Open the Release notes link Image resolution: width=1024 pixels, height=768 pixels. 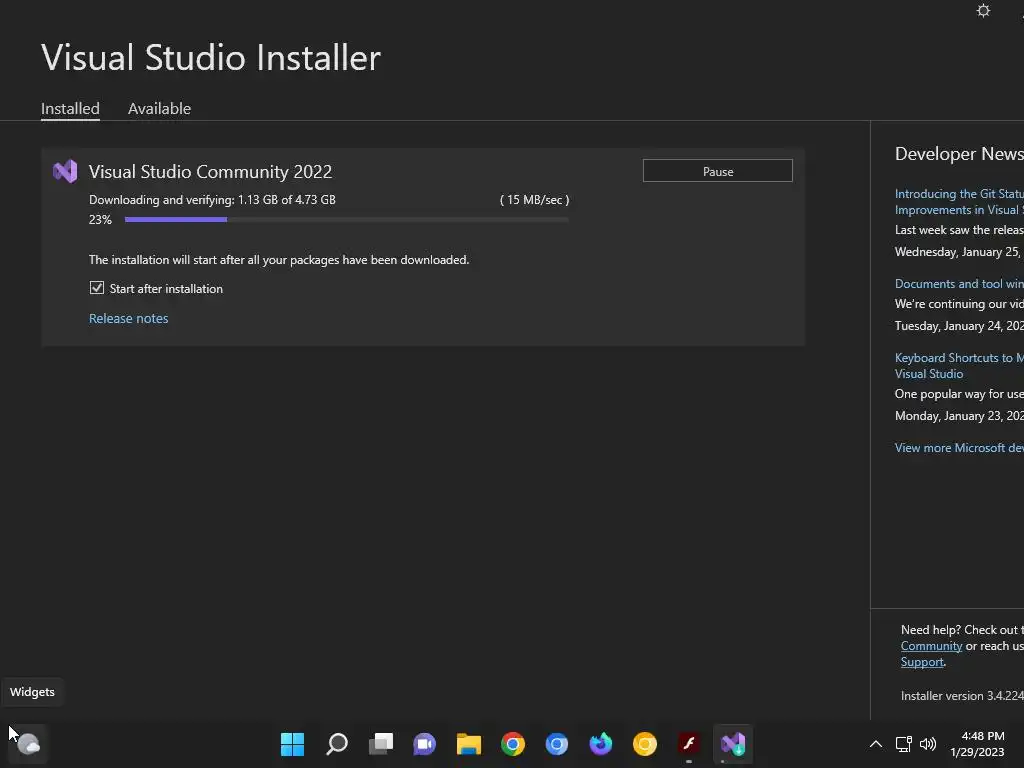[x=129, y=318]
